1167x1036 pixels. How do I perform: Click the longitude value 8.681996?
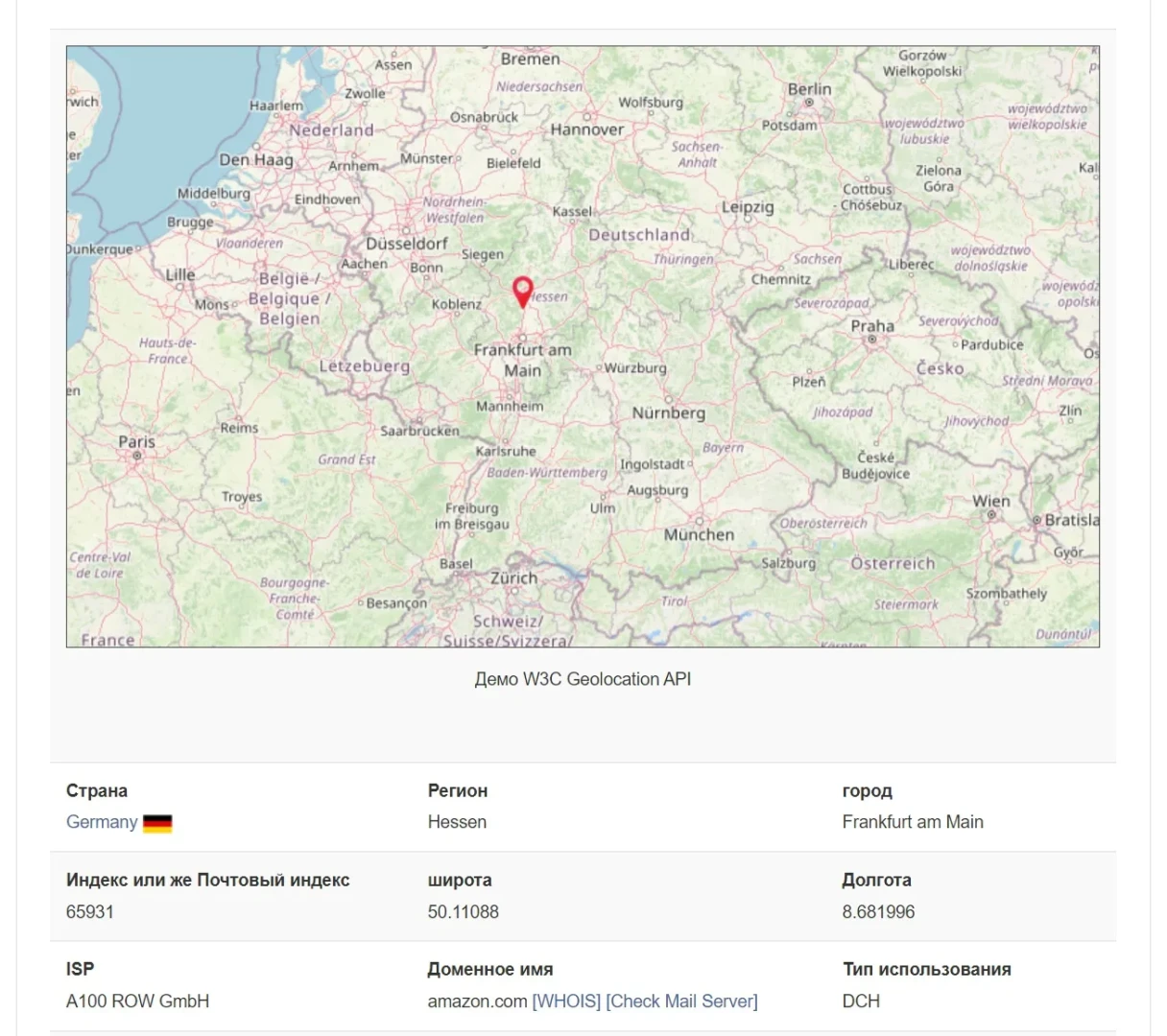pos(878,912)
